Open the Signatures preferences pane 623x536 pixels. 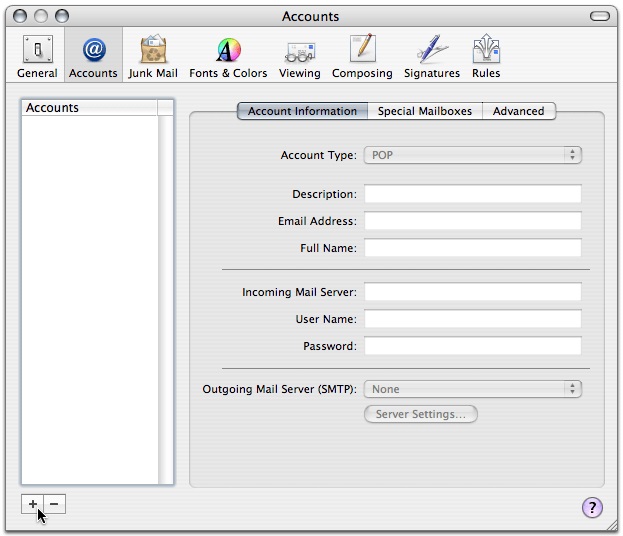pyautogui.click(x=431, y=56)
